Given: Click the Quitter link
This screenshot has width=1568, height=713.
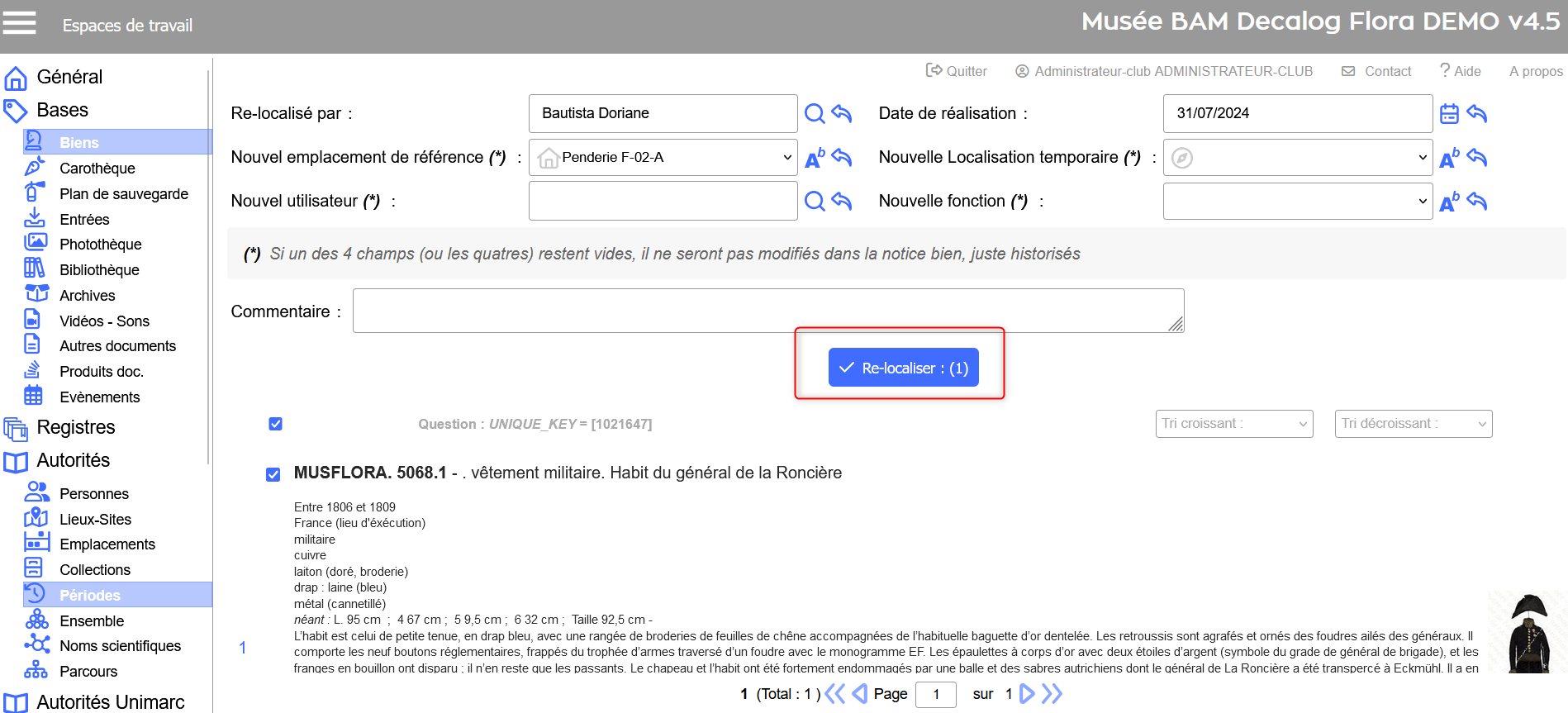Looking at the screenshot, I should 957,71.
